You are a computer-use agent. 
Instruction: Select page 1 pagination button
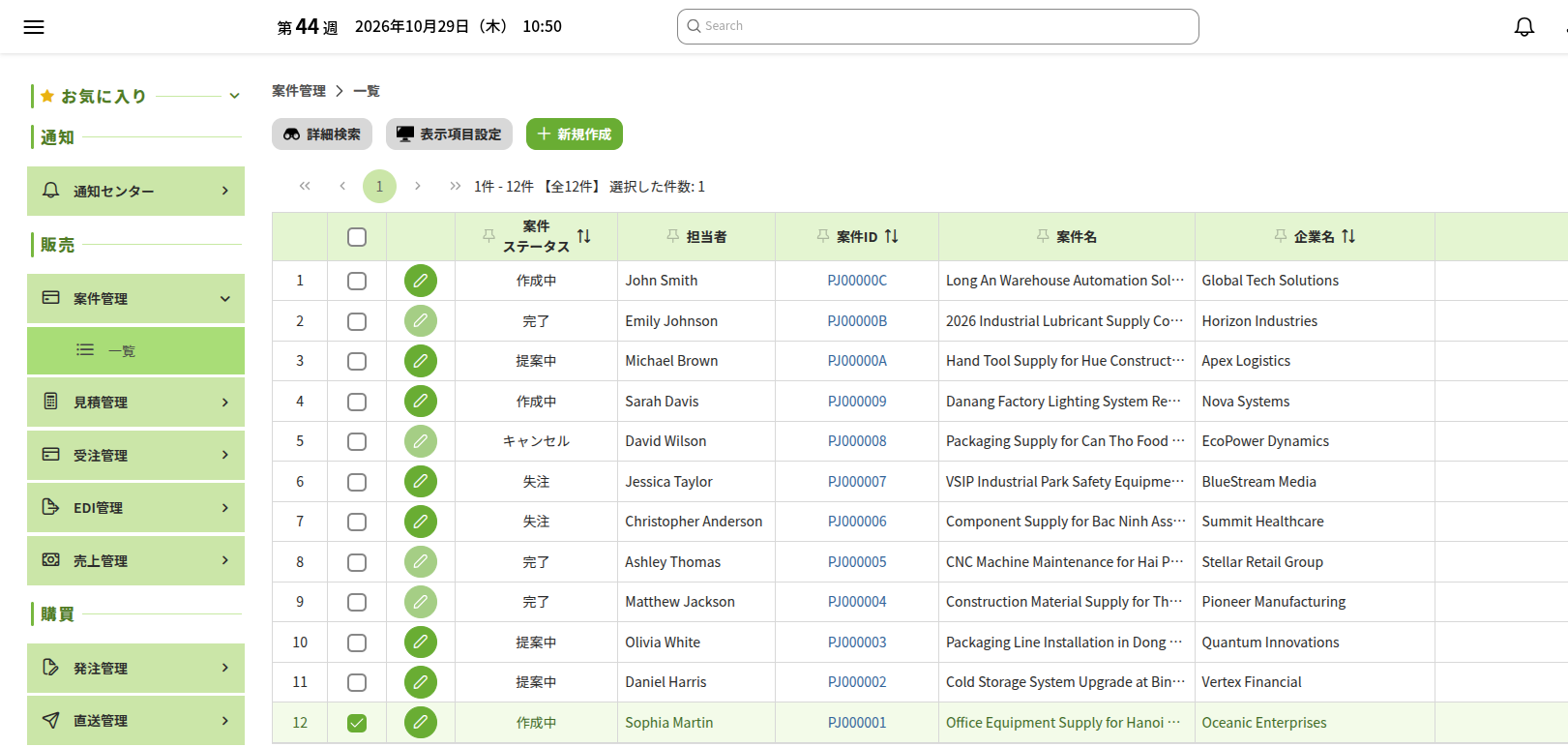(x=379, y=186)
